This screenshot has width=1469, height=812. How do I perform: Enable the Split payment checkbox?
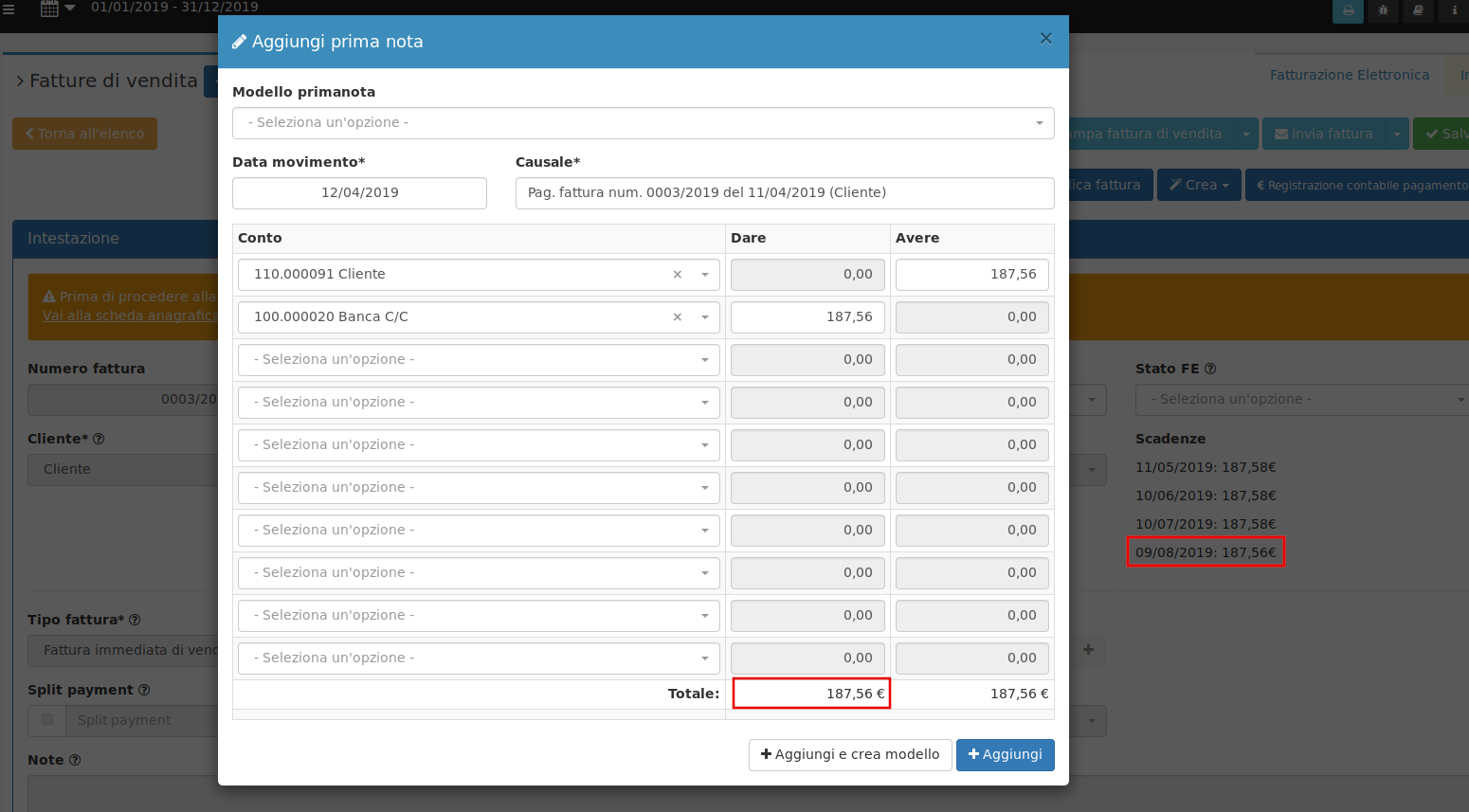(x=46, y=720)
